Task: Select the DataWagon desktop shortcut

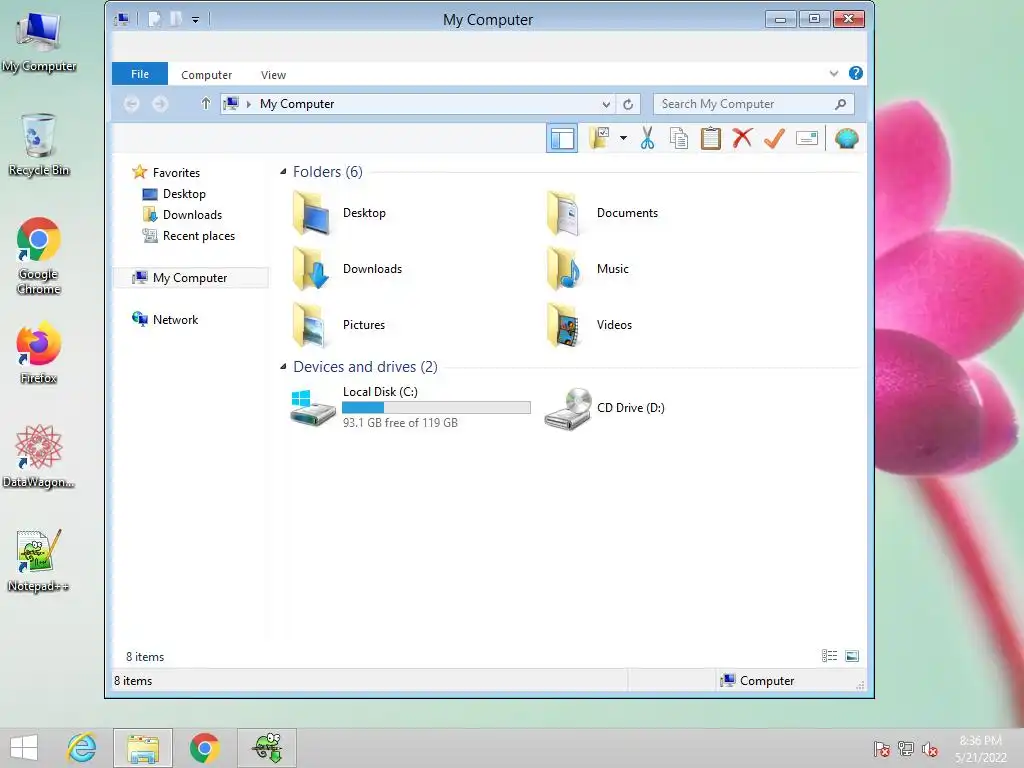Action: pyautogui.click(x=39, y=456)
